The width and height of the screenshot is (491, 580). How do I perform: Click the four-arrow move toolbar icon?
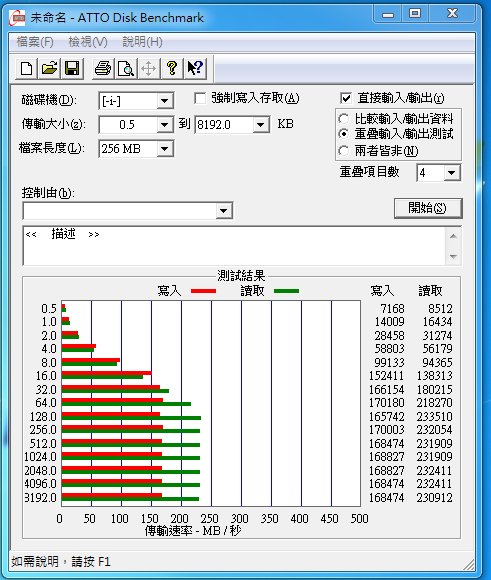(x=149, y=68)
